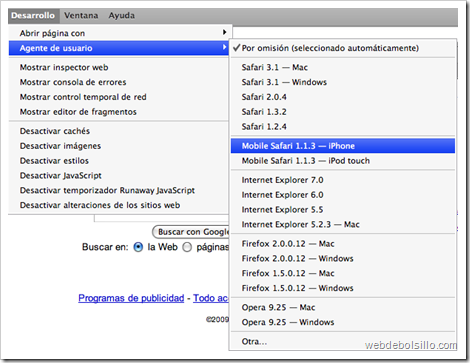Click the Buscar con Google button

pyautogui.click(x=191, y=232)
